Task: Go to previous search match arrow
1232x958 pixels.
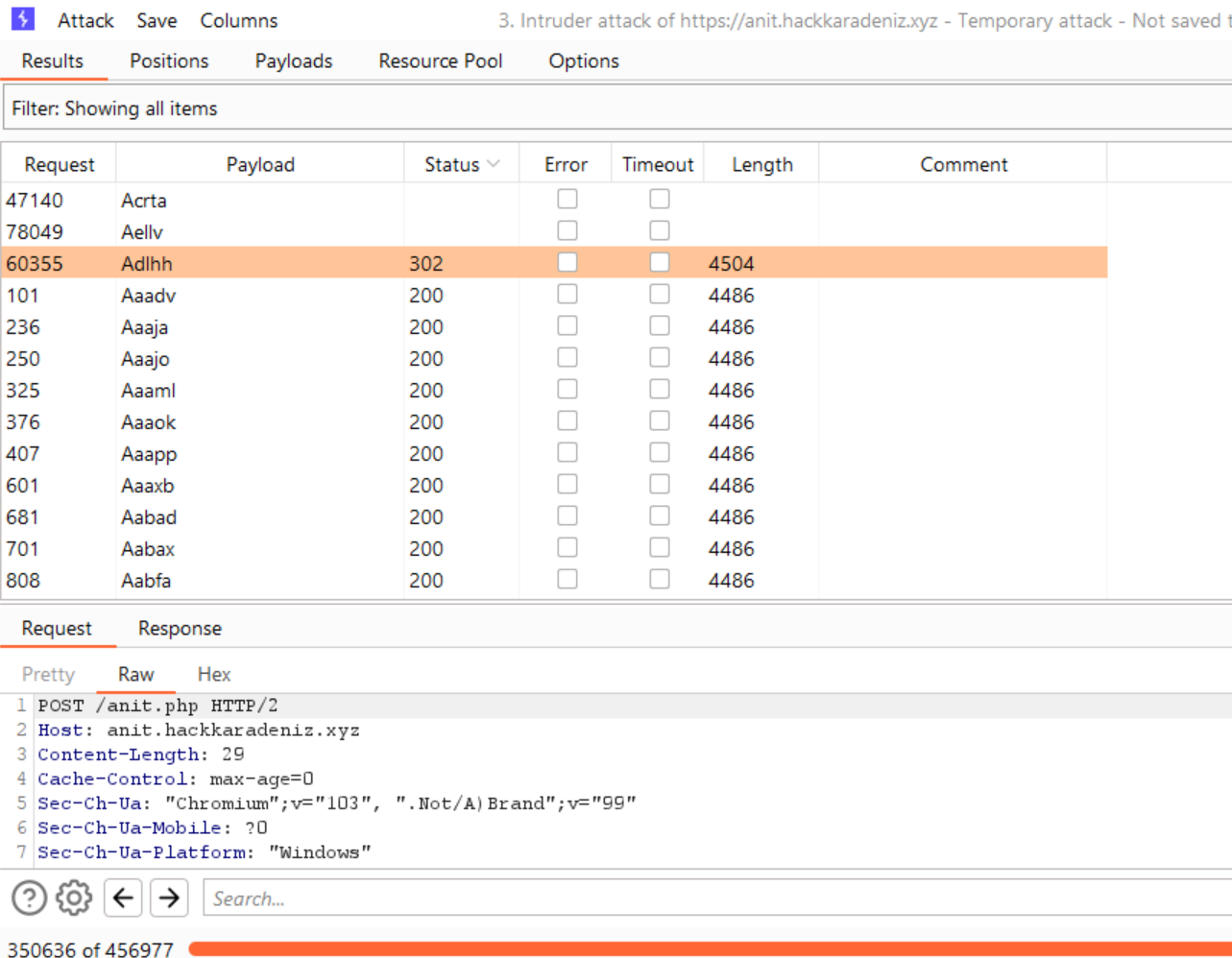Action: (123, 898)
